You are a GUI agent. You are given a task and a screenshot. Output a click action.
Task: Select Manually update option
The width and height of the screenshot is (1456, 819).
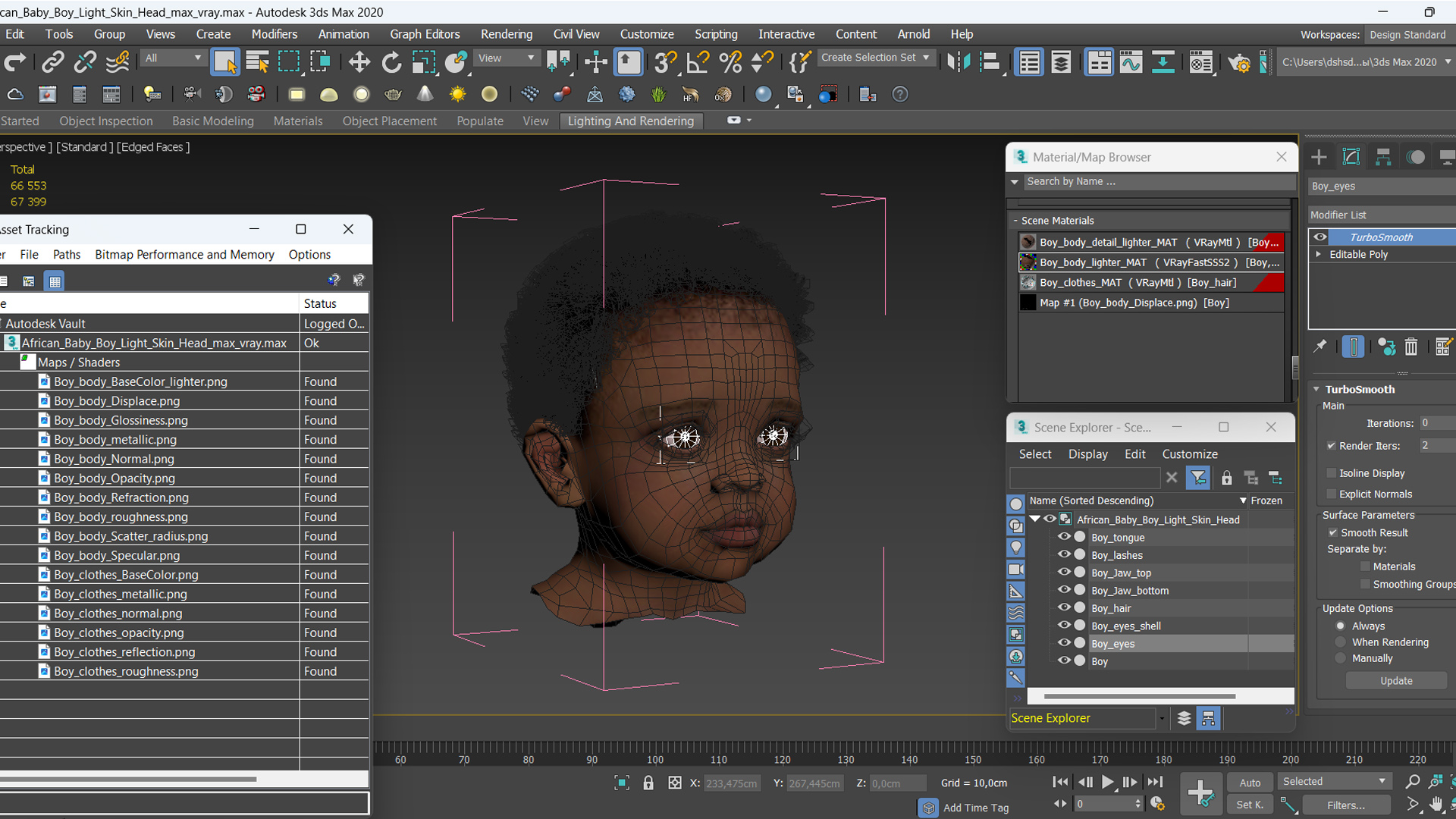[1341, 658]
